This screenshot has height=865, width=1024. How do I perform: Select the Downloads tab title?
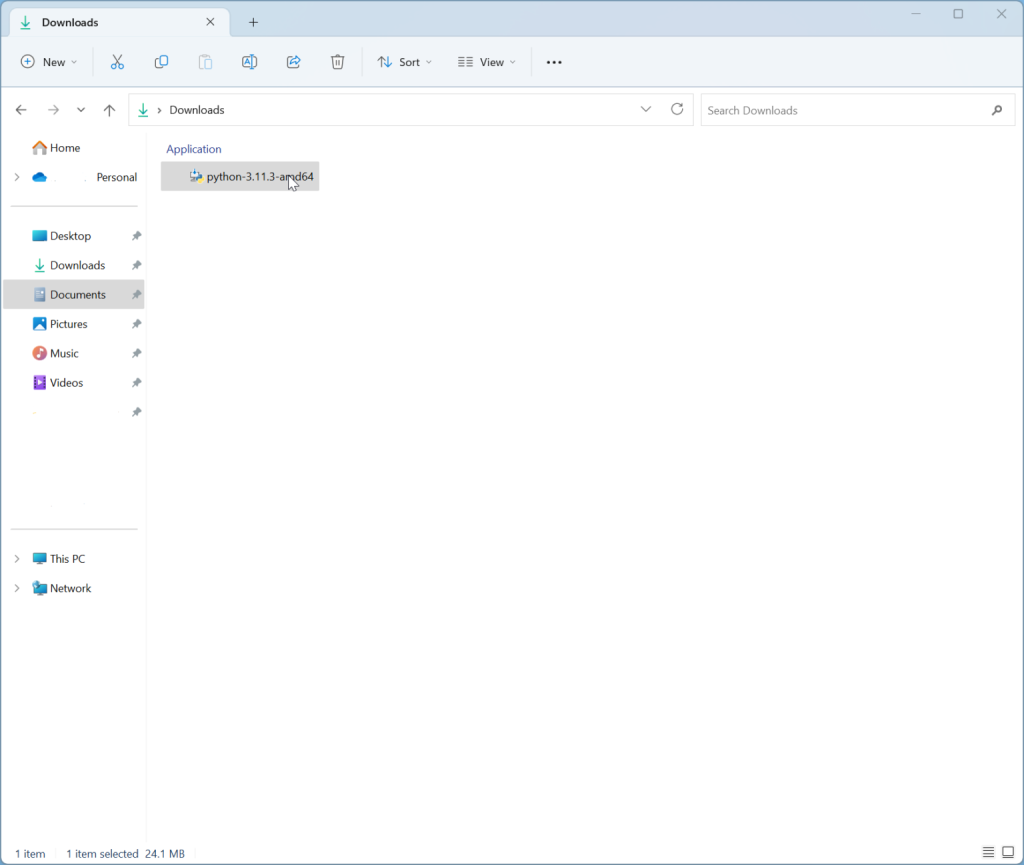(x=70, y=22)
